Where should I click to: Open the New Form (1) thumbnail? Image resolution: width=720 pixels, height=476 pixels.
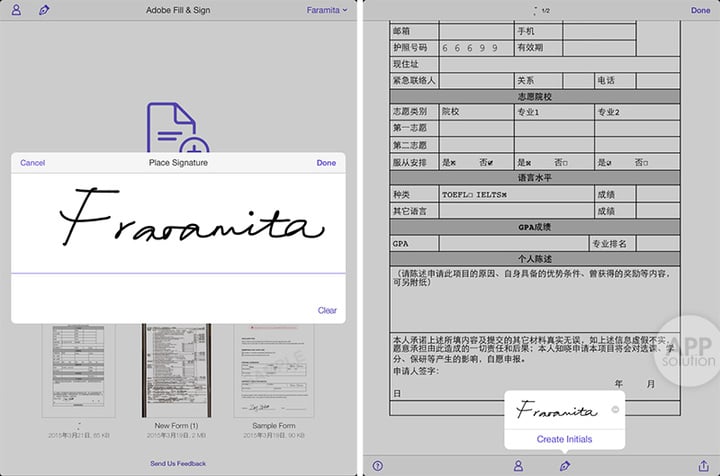click(178, 370)
